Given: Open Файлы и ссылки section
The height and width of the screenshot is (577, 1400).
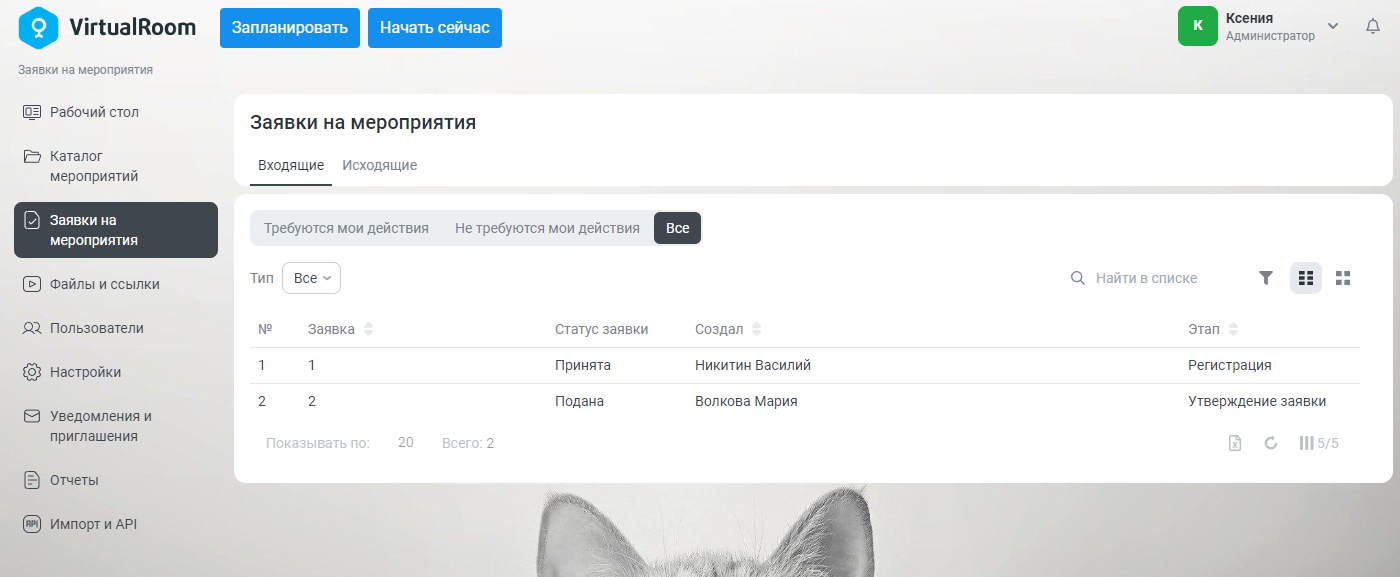Looking at the screenshot, I should tap(116, 284).
